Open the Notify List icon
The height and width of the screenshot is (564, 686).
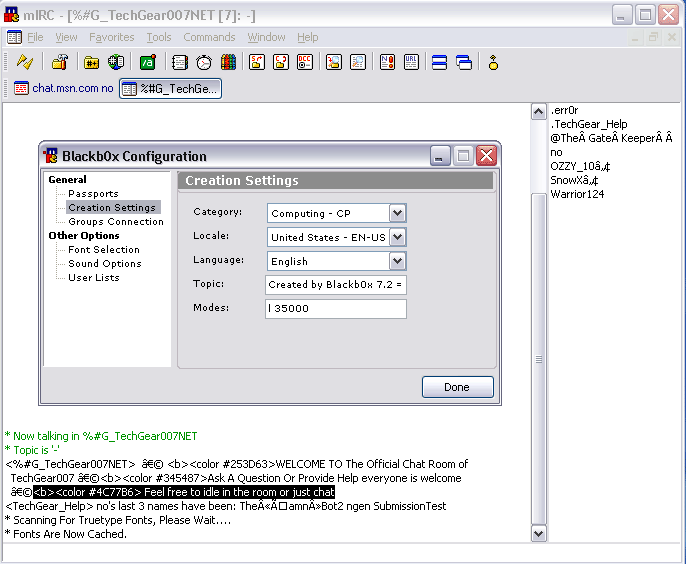387,62
